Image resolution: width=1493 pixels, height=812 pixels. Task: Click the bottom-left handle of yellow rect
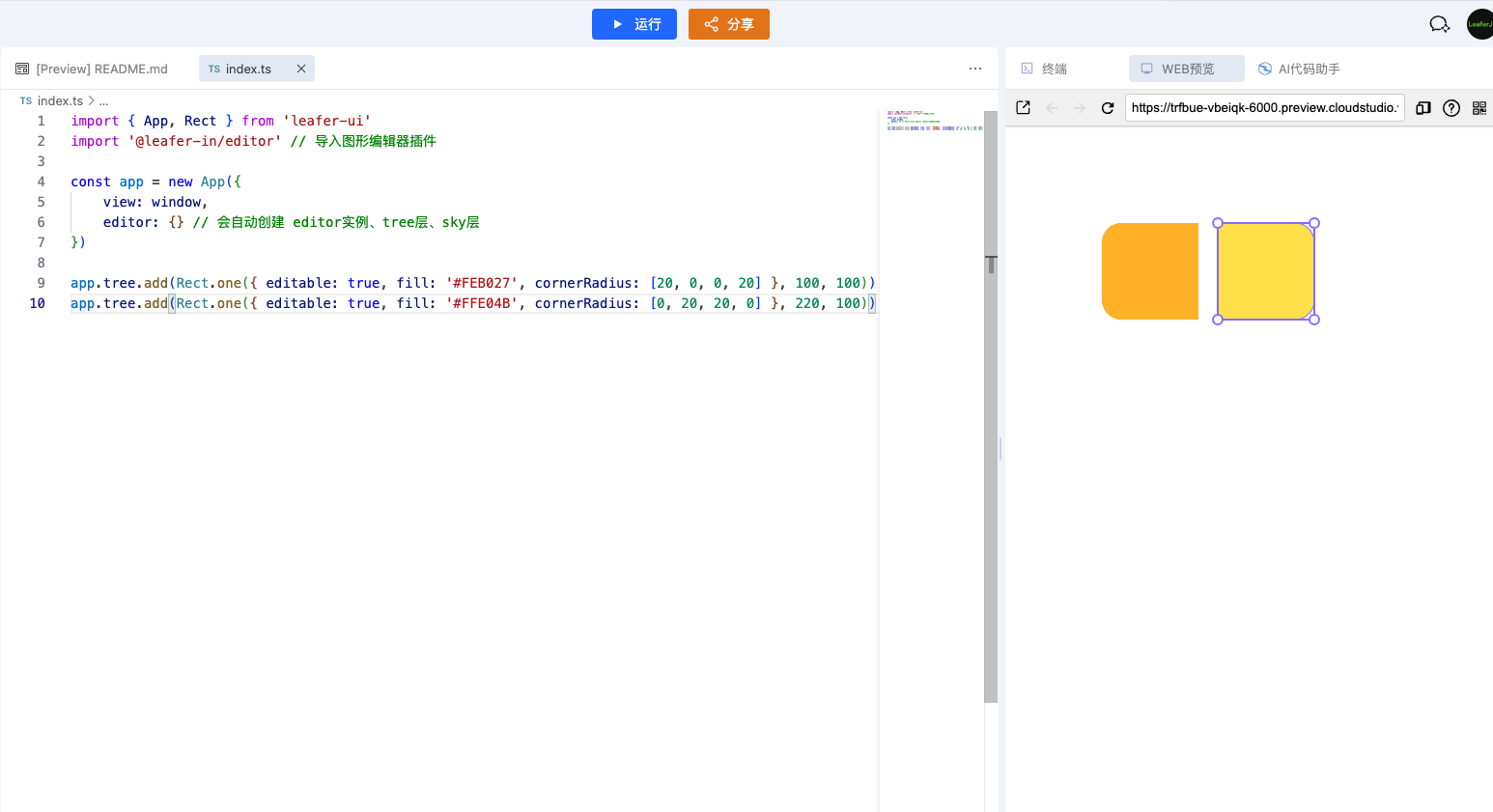pyautogui.click(x=1218, y=320)
